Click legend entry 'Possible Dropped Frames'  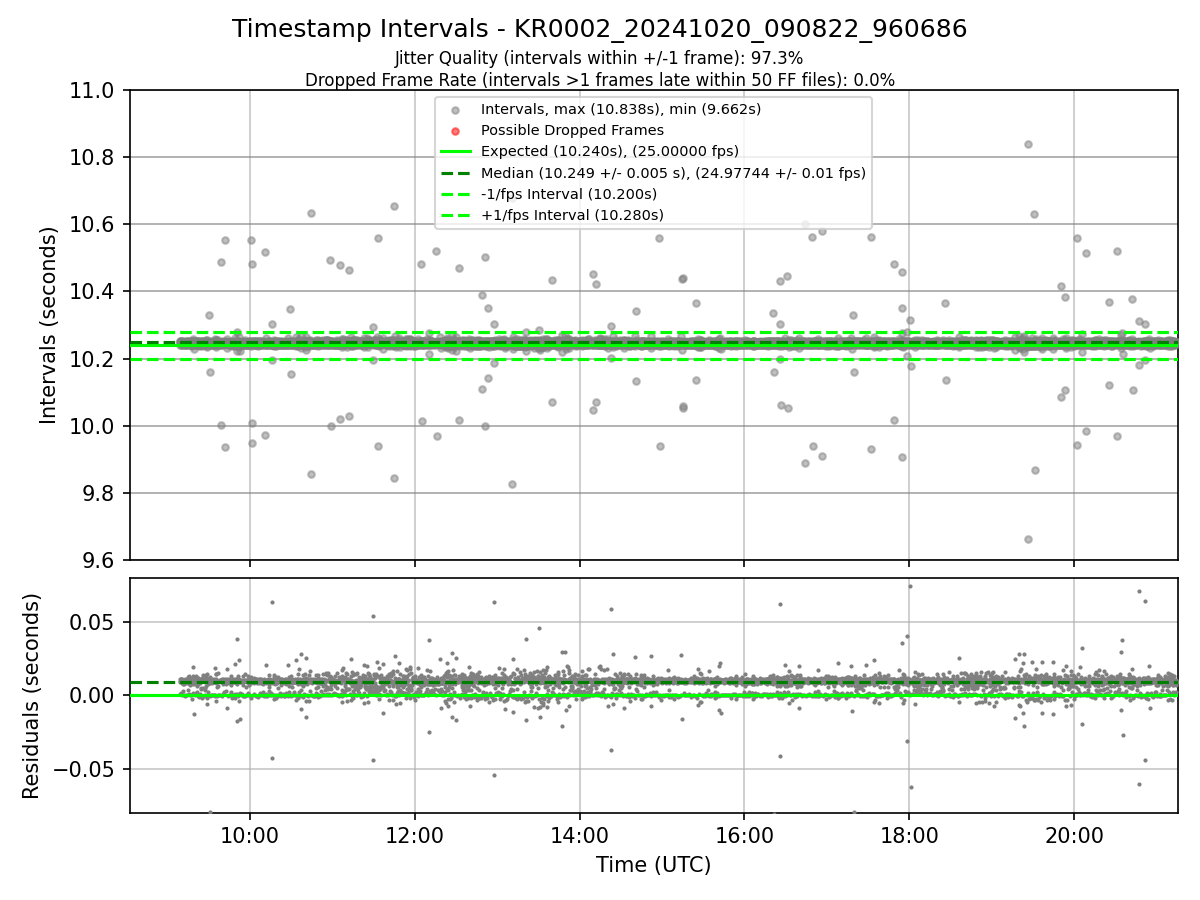click(x=572, y=130)
